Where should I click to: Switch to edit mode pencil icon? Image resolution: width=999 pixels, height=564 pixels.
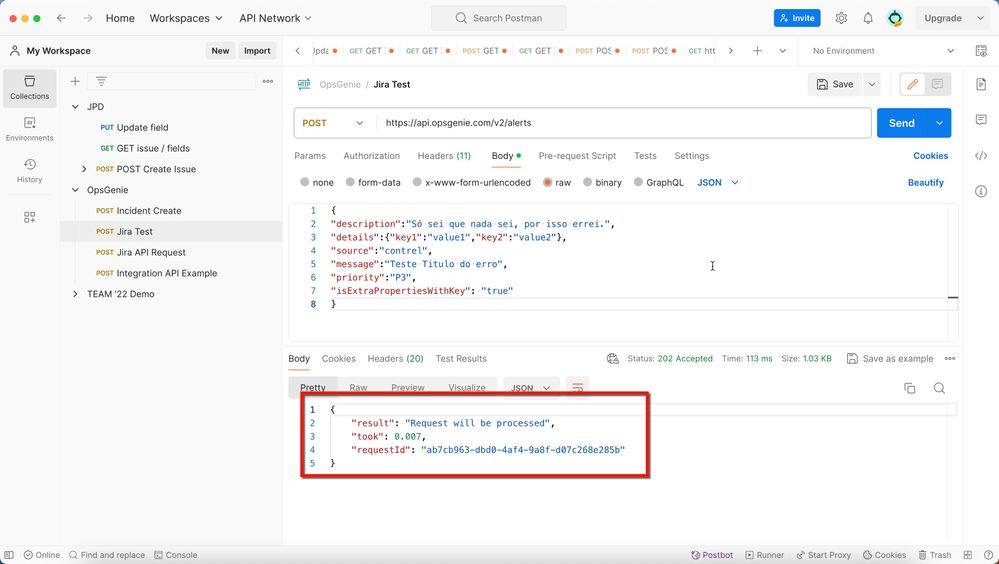point(912,84)
